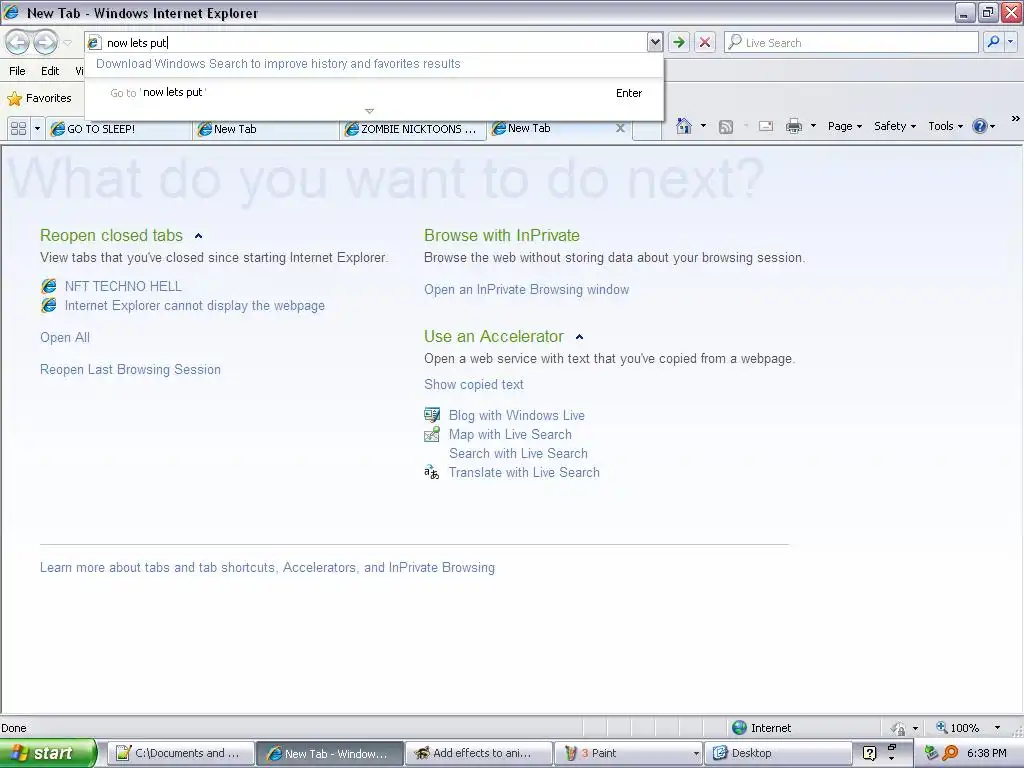Reopen the NFT TECHNO HELL tab
Screen dimensions: 1024x768
coord(123,286)
